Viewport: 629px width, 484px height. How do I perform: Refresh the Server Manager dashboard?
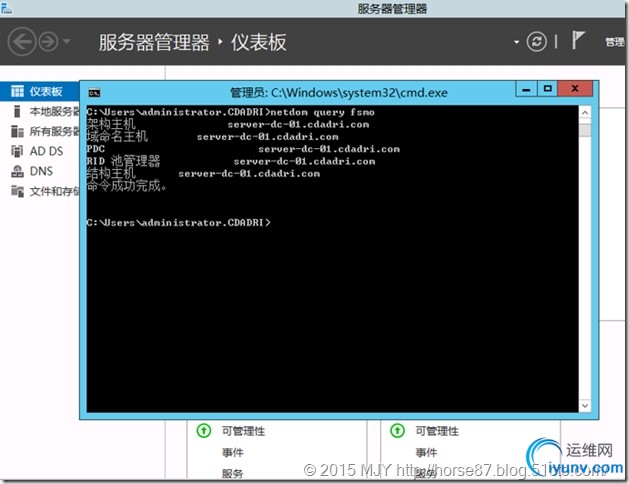536,42
